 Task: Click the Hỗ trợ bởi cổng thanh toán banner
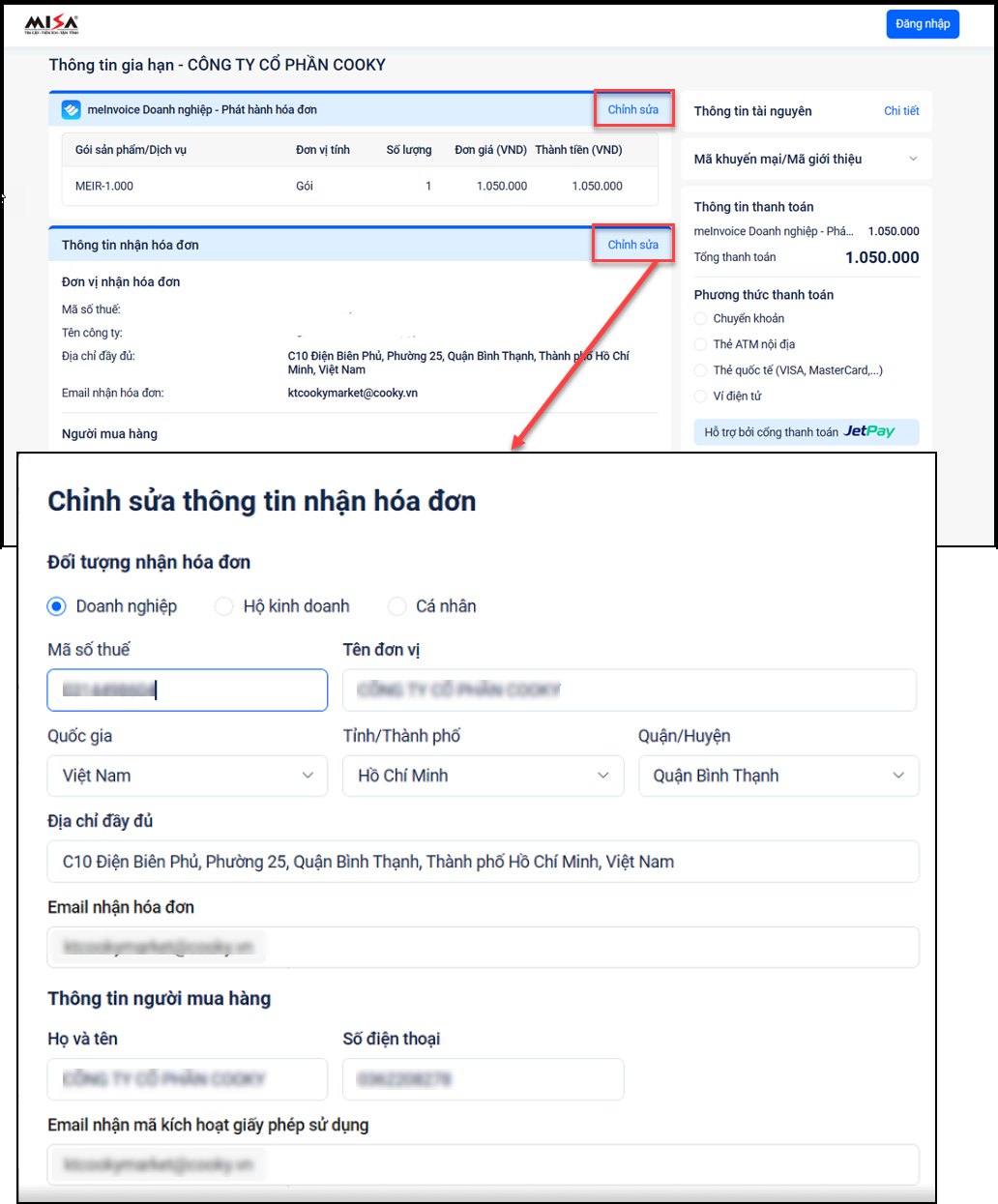[807, 431]
